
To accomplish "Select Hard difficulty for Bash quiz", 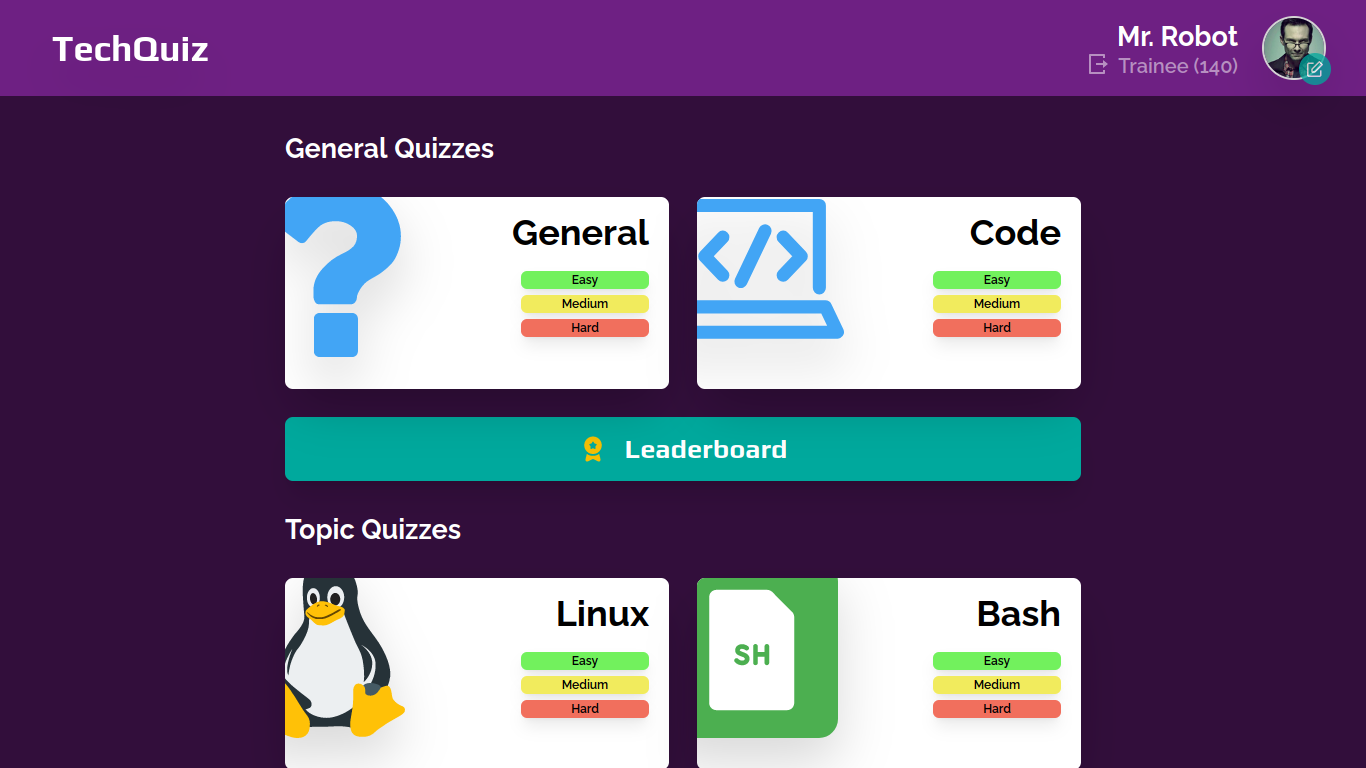I will coord(997,709).
